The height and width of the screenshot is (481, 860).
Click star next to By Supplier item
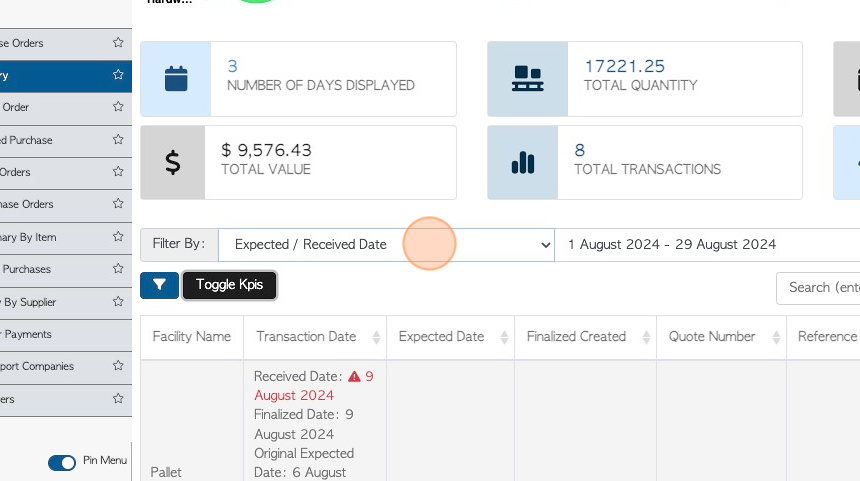pos(118,302)
